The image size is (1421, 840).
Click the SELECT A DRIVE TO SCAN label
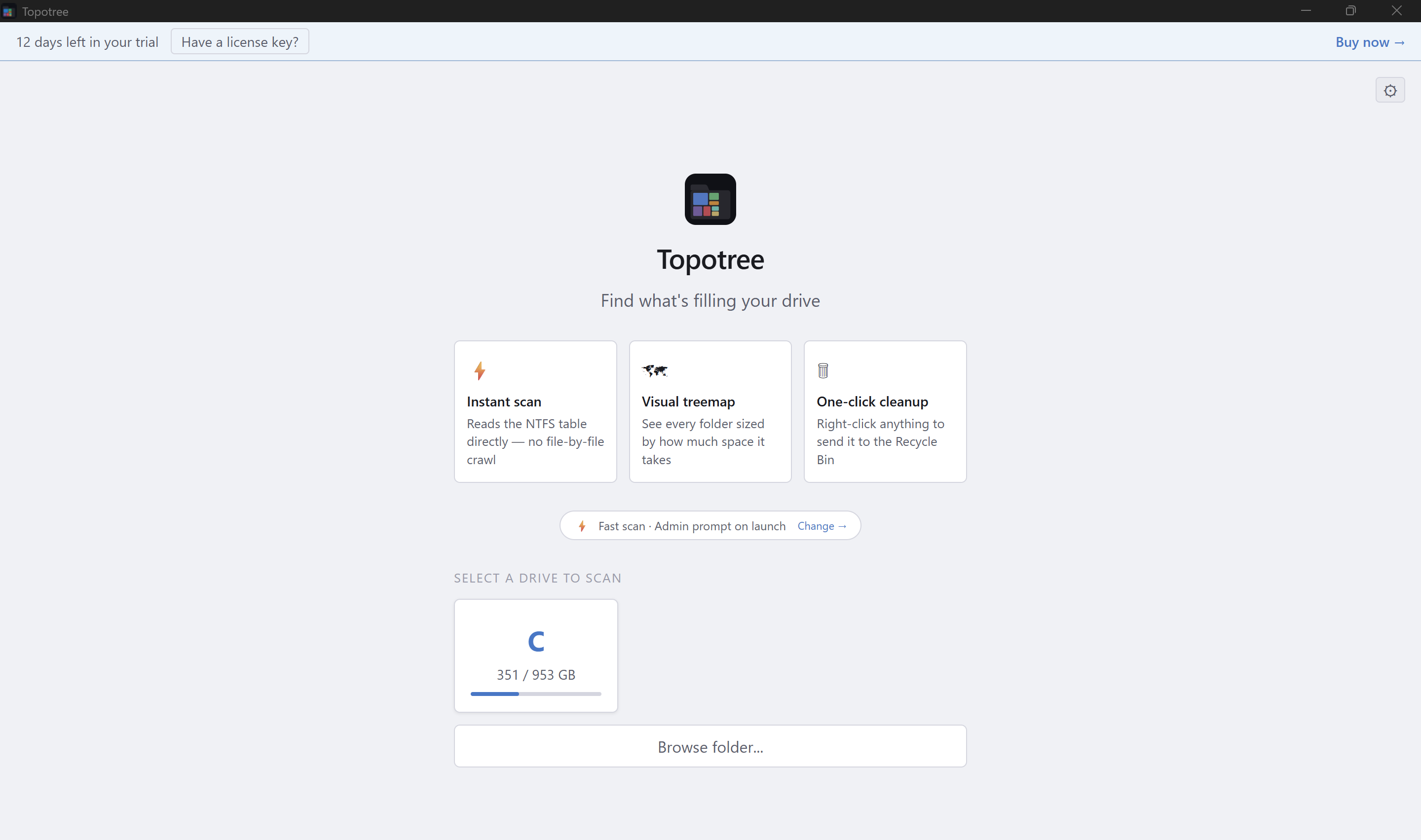pyautogui.click(x=537, y=578)
